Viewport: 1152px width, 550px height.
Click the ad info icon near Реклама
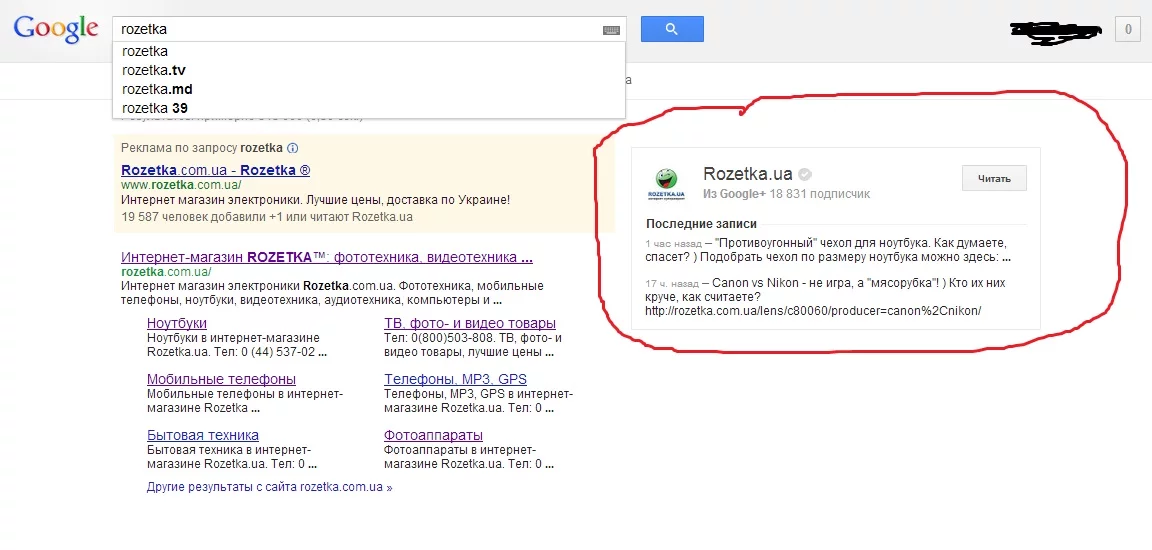click(292, 148)
